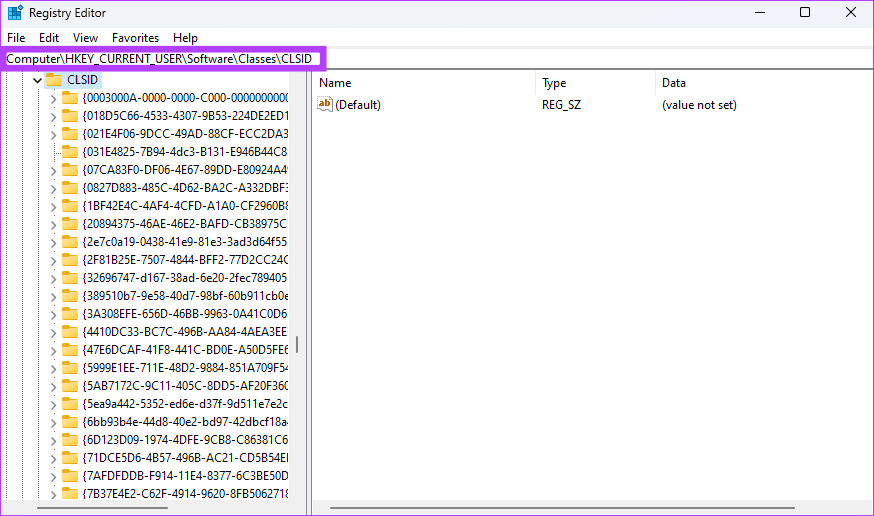The height and width of the screenshot is (516, 874).
Task: Expand the {018D5C66-4533-4307 key
Action: [x=54, y=117]
